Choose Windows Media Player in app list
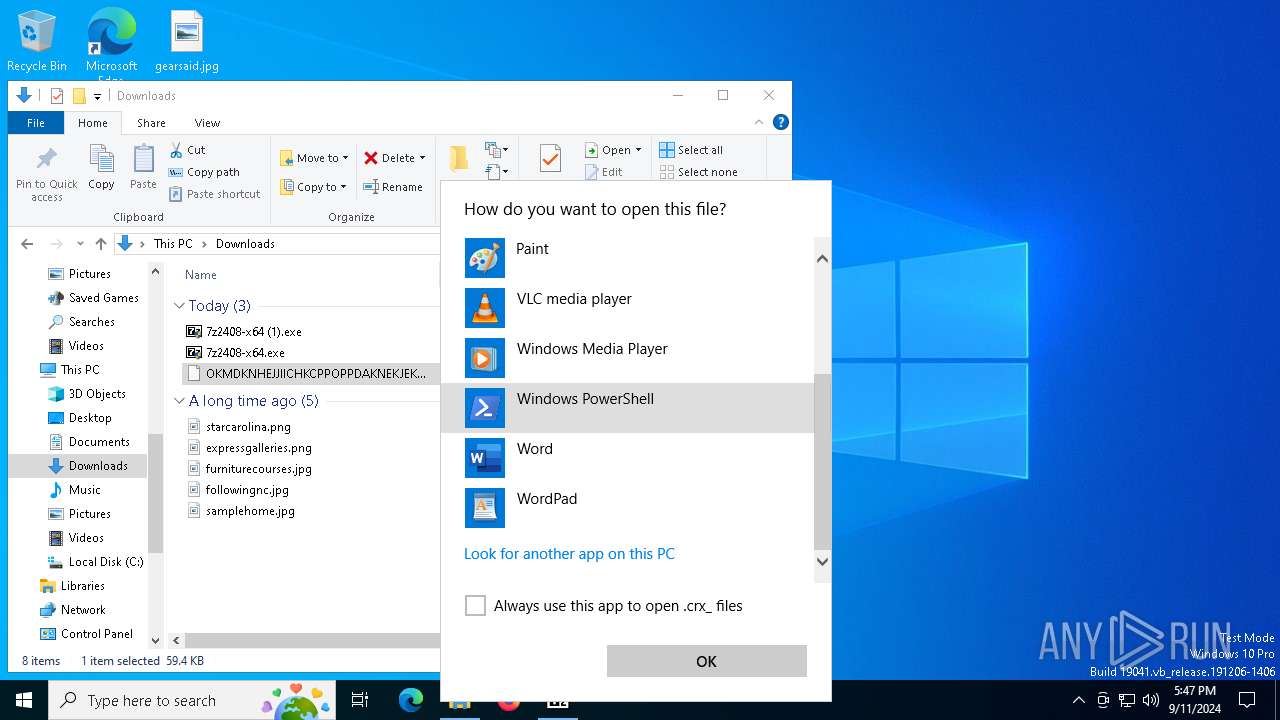This screenshot has height=720, width=1280. coord(628,358)
